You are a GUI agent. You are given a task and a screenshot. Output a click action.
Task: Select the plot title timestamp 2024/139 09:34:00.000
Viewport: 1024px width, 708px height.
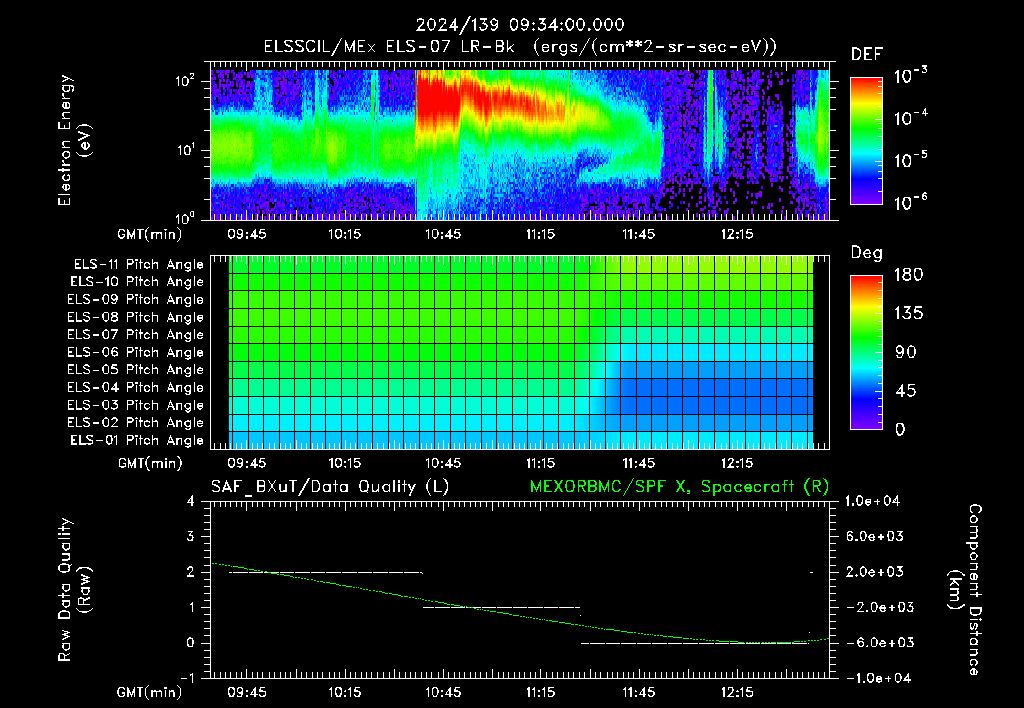point(520,25)
